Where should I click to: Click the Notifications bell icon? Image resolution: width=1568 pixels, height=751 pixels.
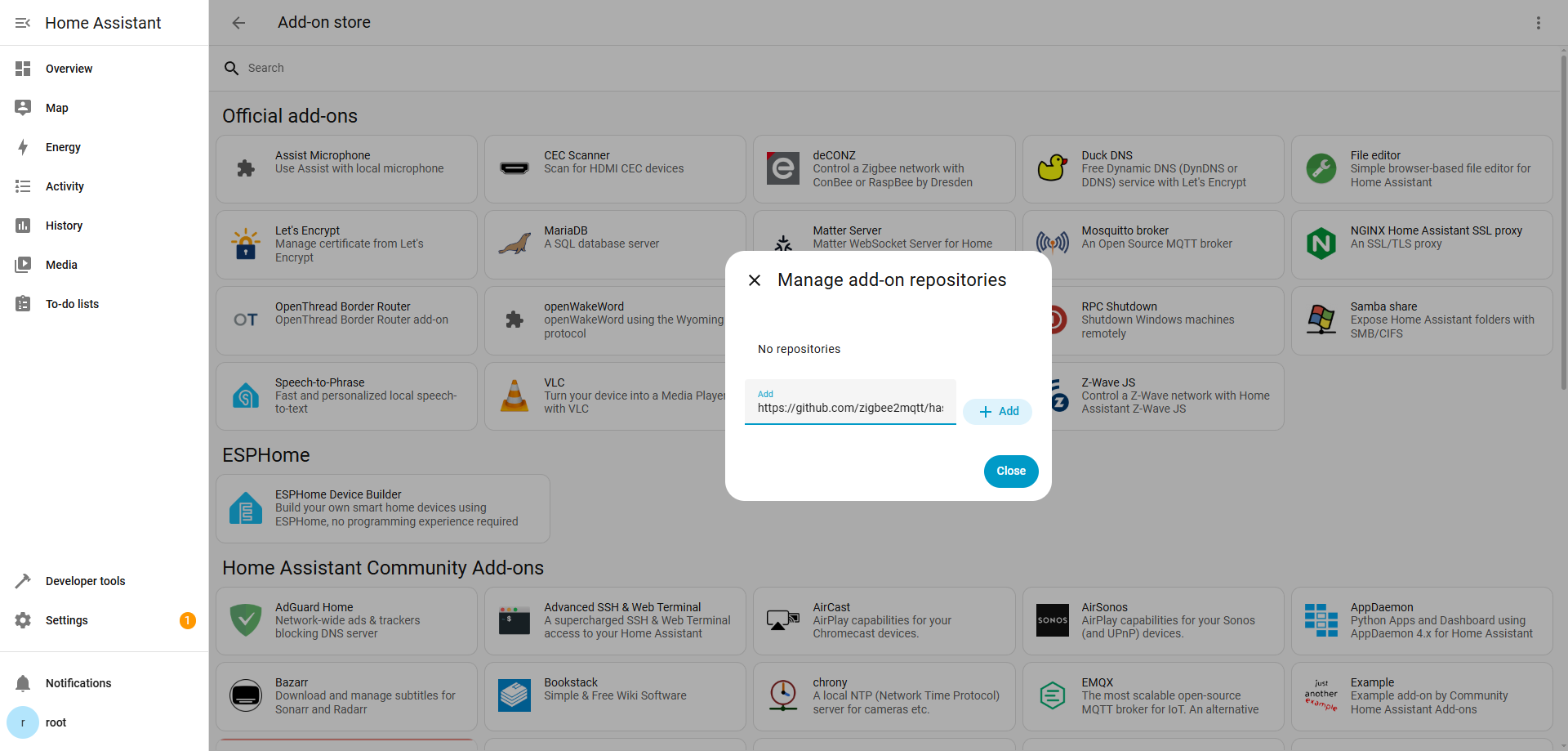(23, 683)
